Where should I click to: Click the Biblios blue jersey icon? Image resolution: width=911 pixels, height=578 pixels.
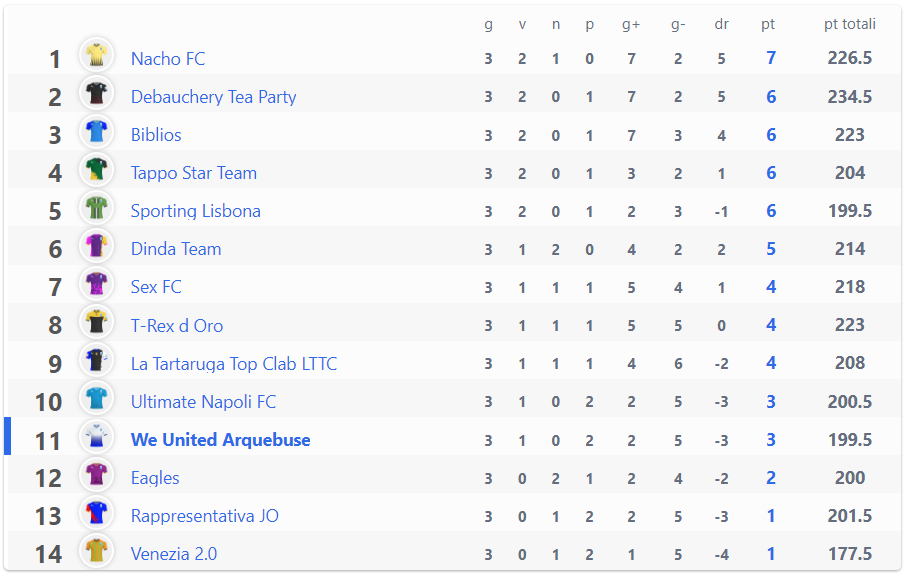click(96, 131)
